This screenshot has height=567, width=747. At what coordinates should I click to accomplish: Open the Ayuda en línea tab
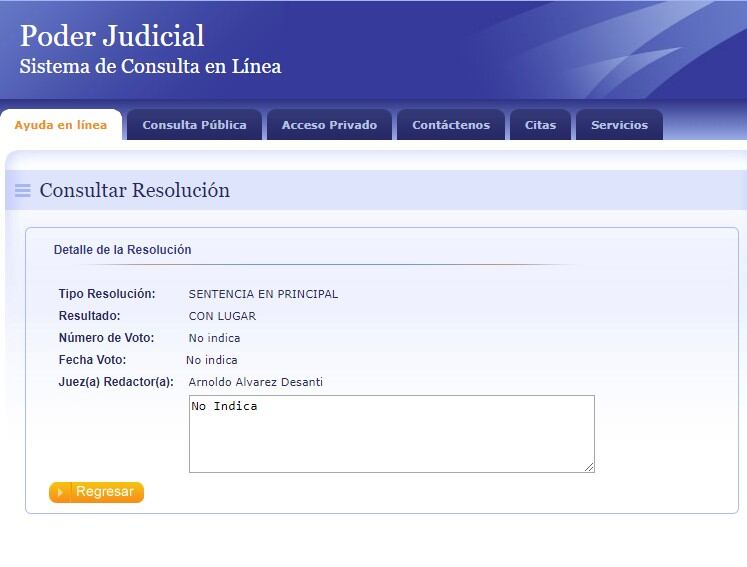[61, 125]
